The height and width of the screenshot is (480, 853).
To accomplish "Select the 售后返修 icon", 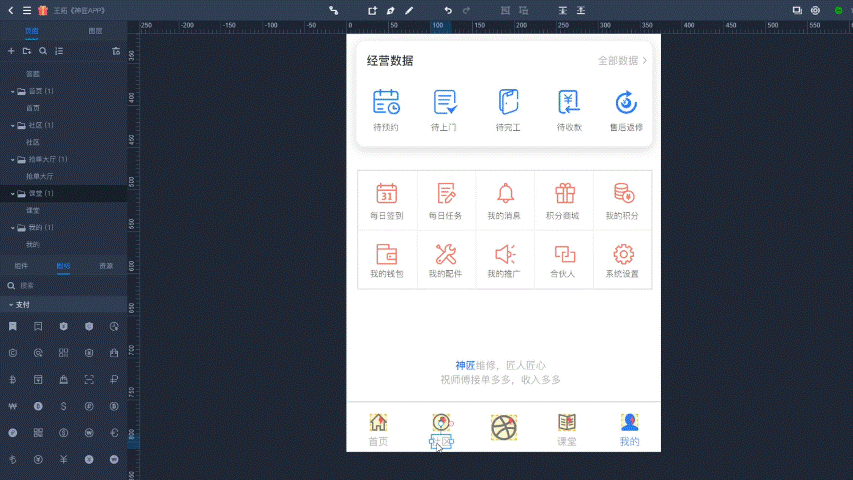I will [626, 102].
